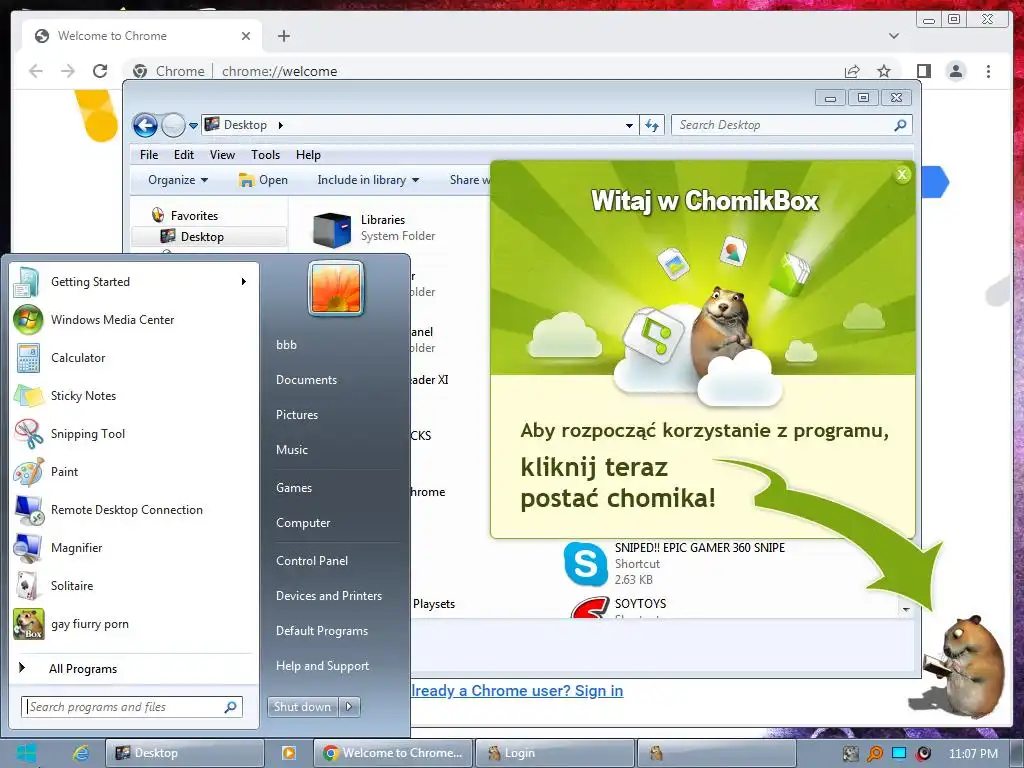Switch to Login taskbar button
Screen dimensions: 1024x768
555,753
